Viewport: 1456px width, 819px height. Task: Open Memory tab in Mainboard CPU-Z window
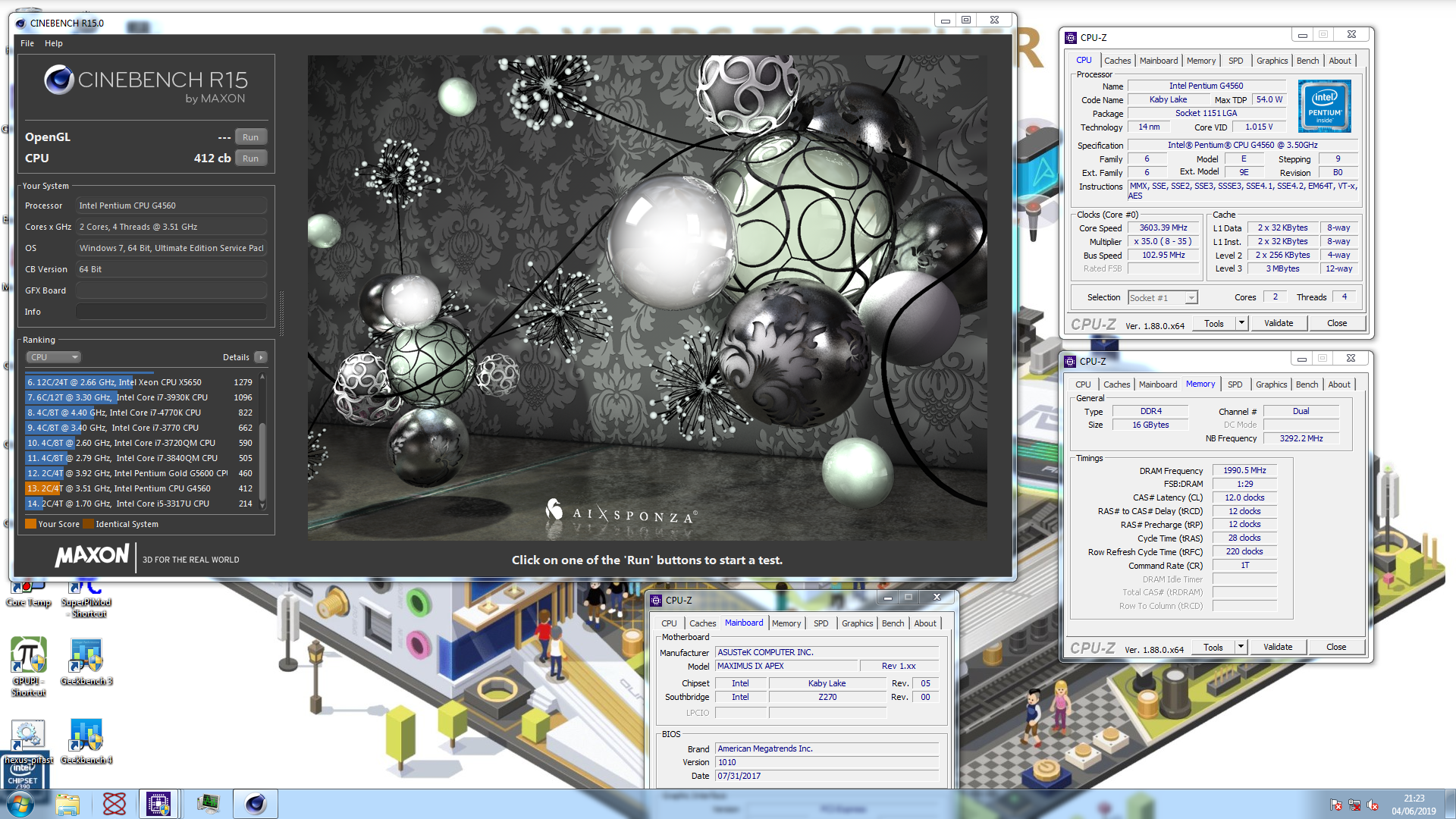point(786,623)
